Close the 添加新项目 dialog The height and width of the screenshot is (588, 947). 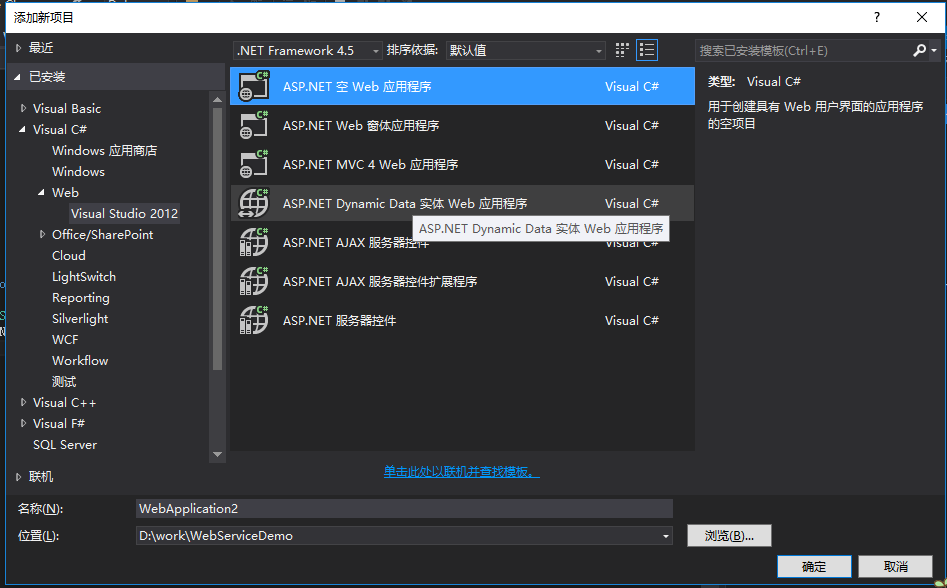(922, 17)
